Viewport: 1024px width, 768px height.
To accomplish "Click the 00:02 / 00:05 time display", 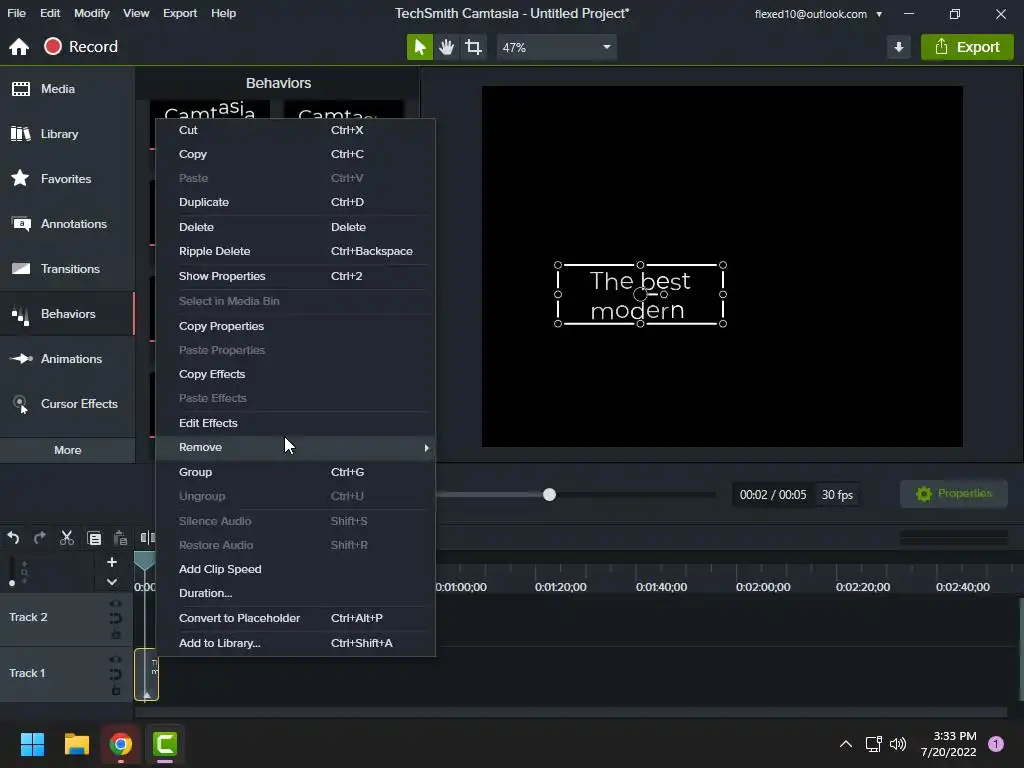I will (x=773, y=495).
